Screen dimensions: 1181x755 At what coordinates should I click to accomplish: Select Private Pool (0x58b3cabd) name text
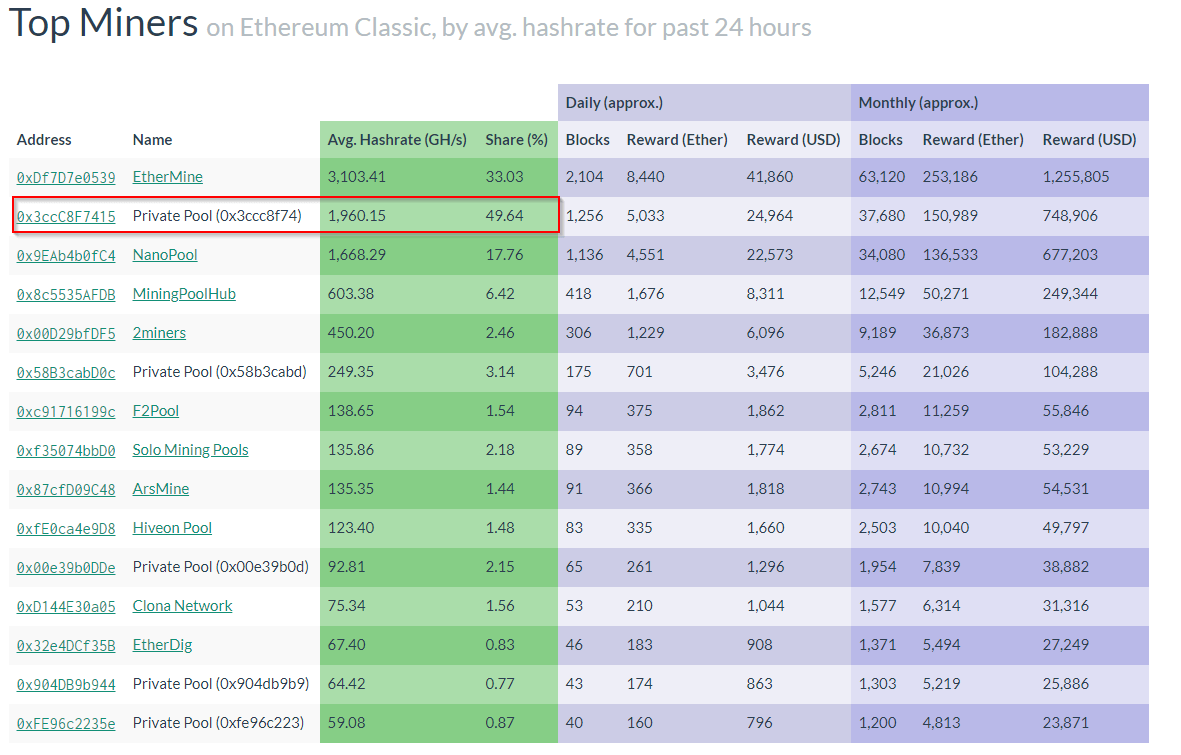coord(220,372)
